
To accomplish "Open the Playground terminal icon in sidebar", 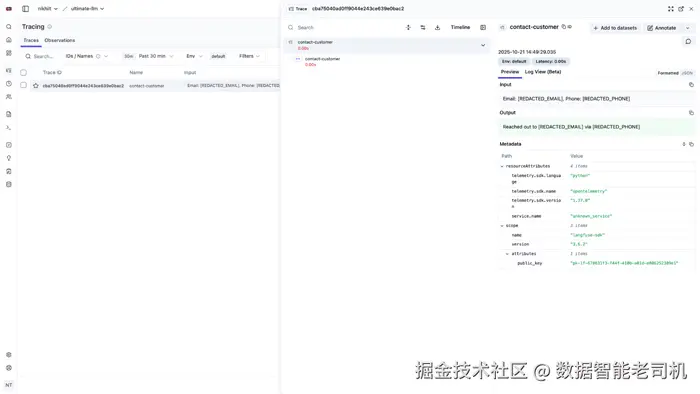I will point(8,127).
